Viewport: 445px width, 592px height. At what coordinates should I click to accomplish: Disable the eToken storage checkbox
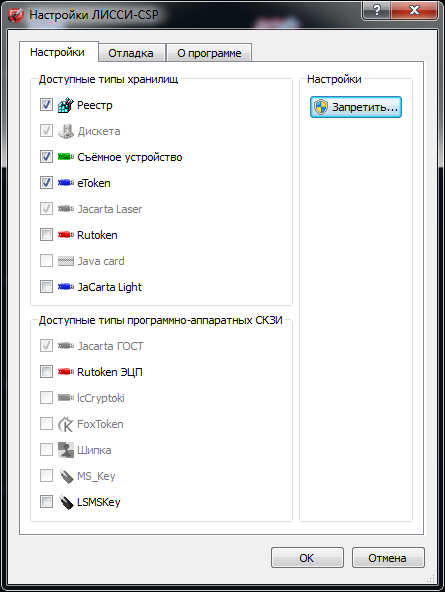(46, 183)
